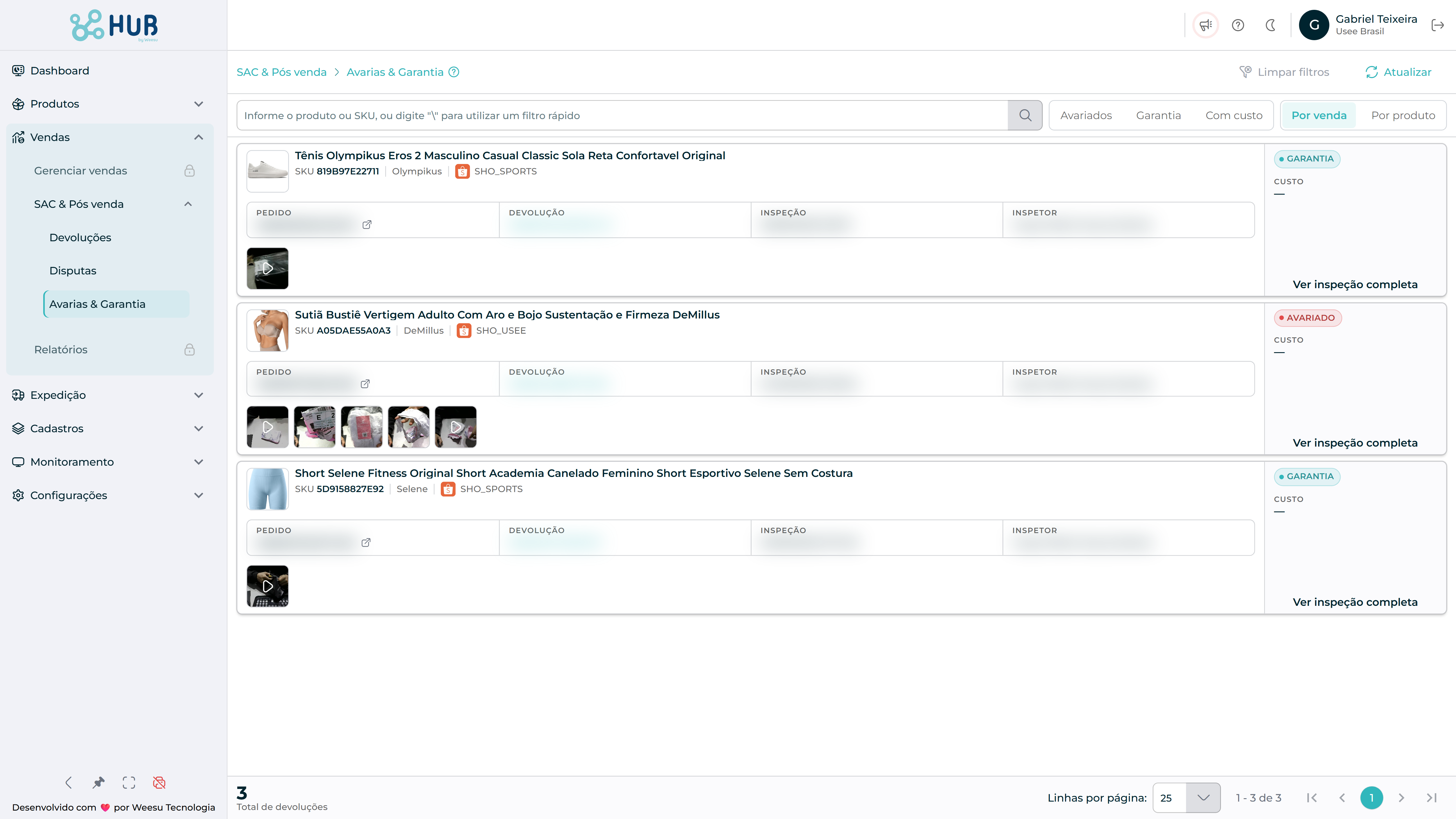The width and height of the screenshot is (1456, 819).
Task: Open help icon beside Avarias & Garantia breadcrumb
Action: 454,72
